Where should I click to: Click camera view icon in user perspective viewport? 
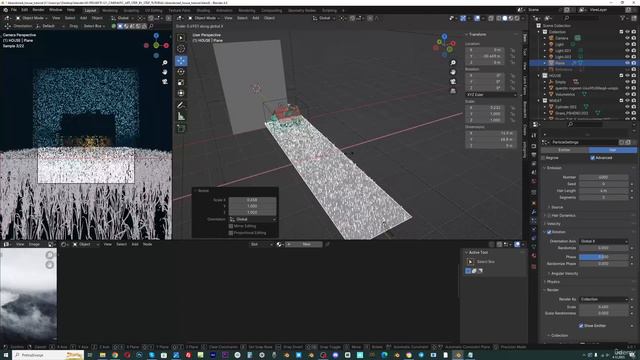tap(453, 81)
